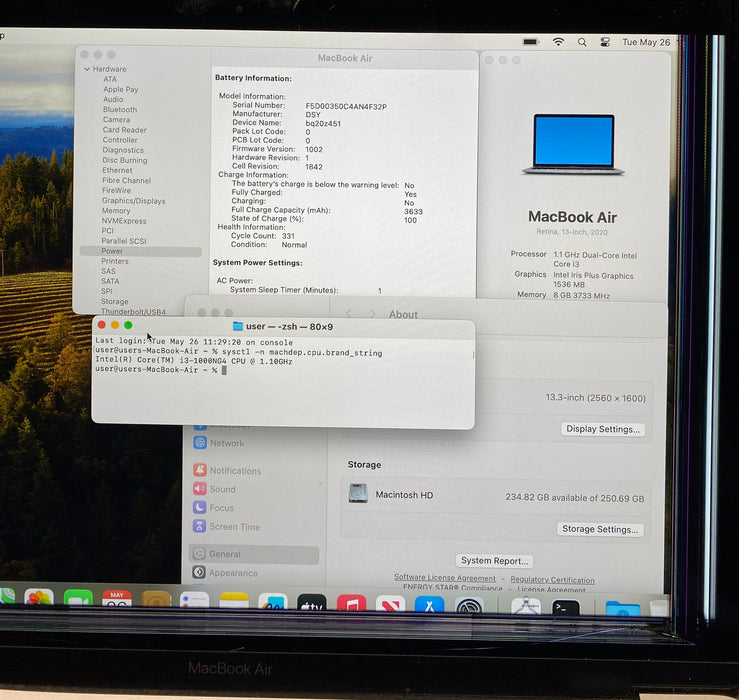Minimize the Terminal window
The width and height of the screenshot is (739, 700).
point(115,325)
